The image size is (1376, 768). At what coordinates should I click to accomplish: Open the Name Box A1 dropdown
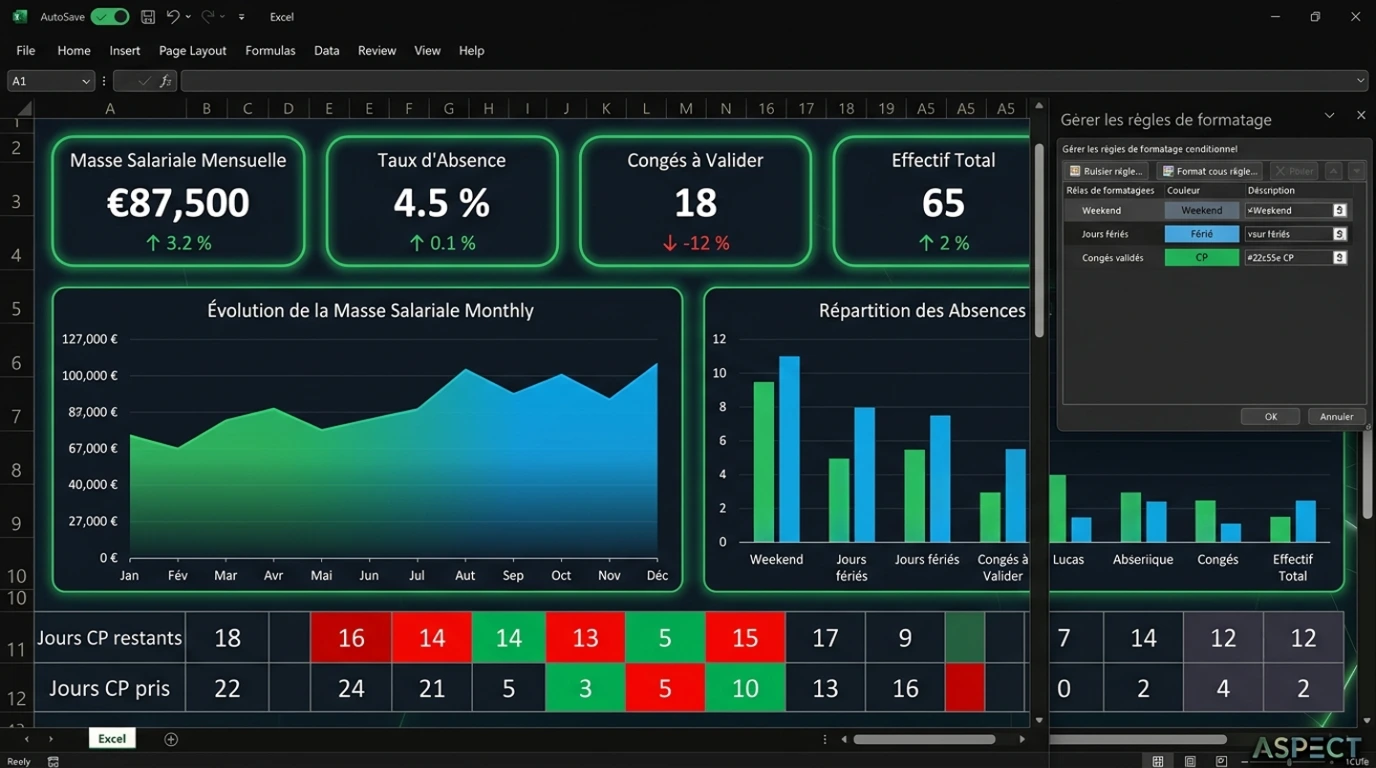(x=84, y=81)
